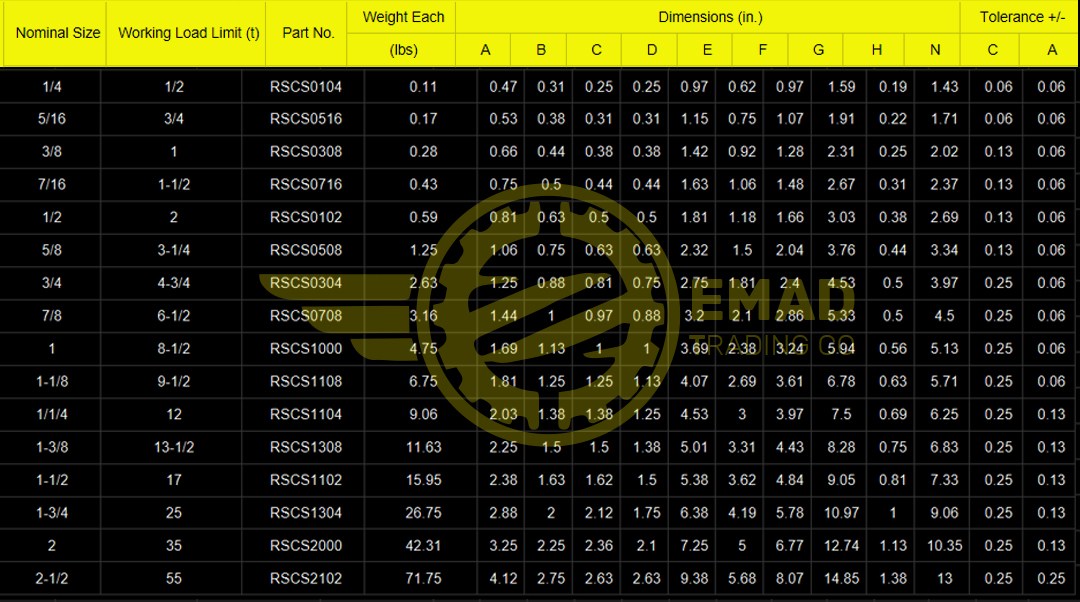Viewport: 1080px width, 602px height.
Task: Select working load limit "8-1/2"
Action: [174, 349]
